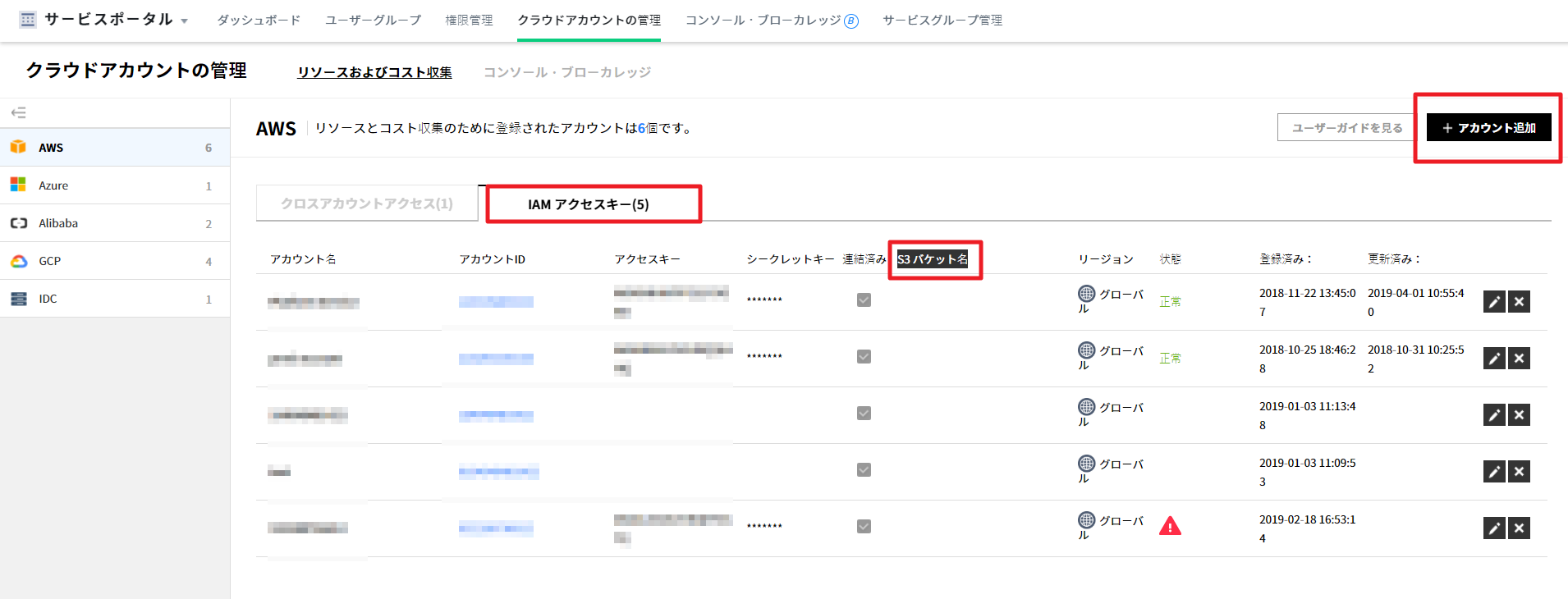Image resolution: width=1568 pixels, height=599 pixels.
Task: Click the beta badge beside コンソール・ブローカレッジ
Action: coord(851,21)
